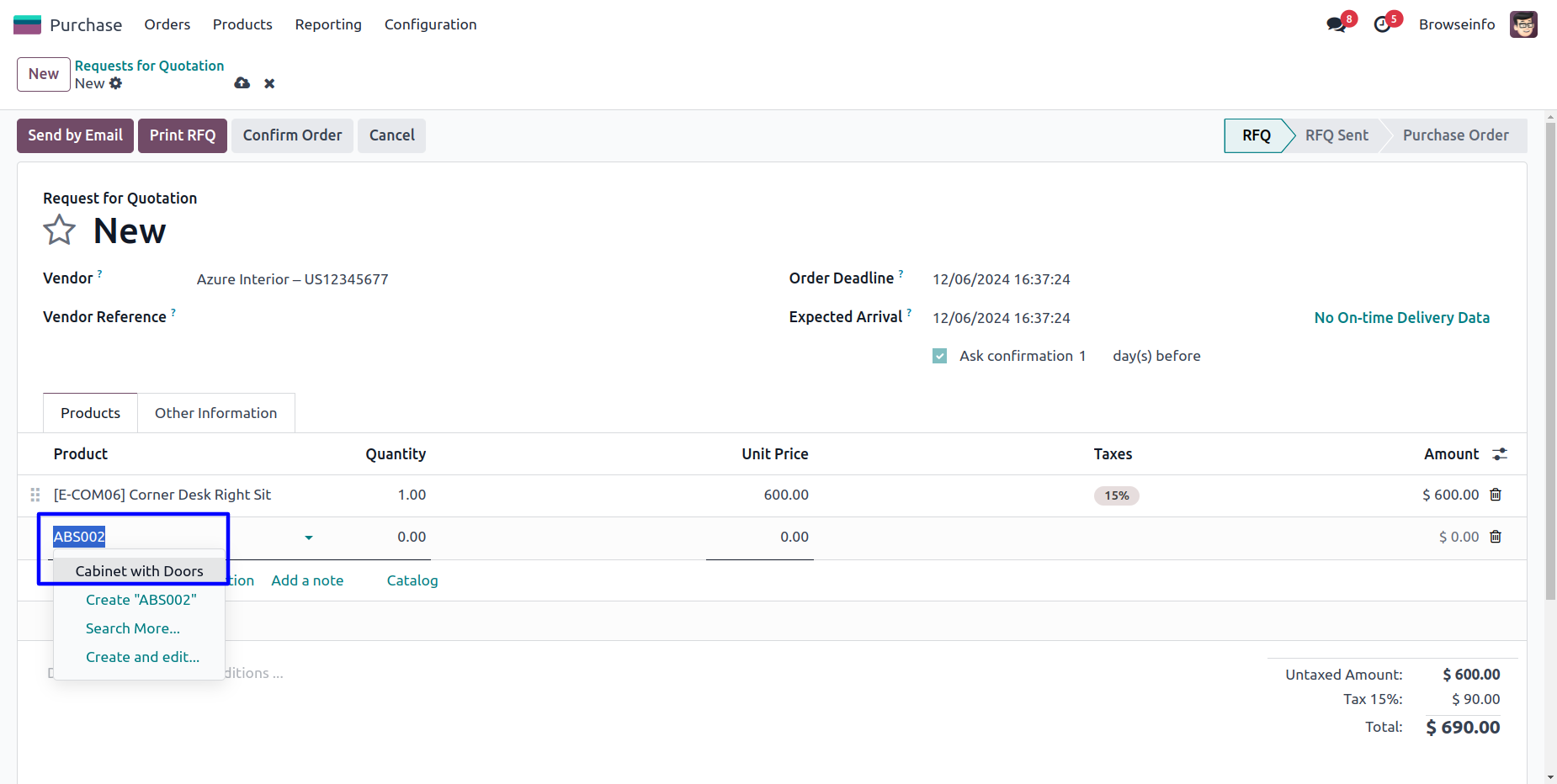Open the Catalog link

click(x=412, y=580)
